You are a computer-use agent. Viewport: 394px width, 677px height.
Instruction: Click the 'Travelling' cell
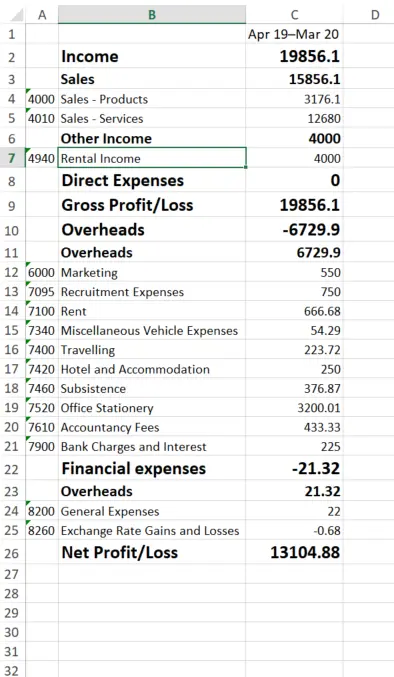152,350
